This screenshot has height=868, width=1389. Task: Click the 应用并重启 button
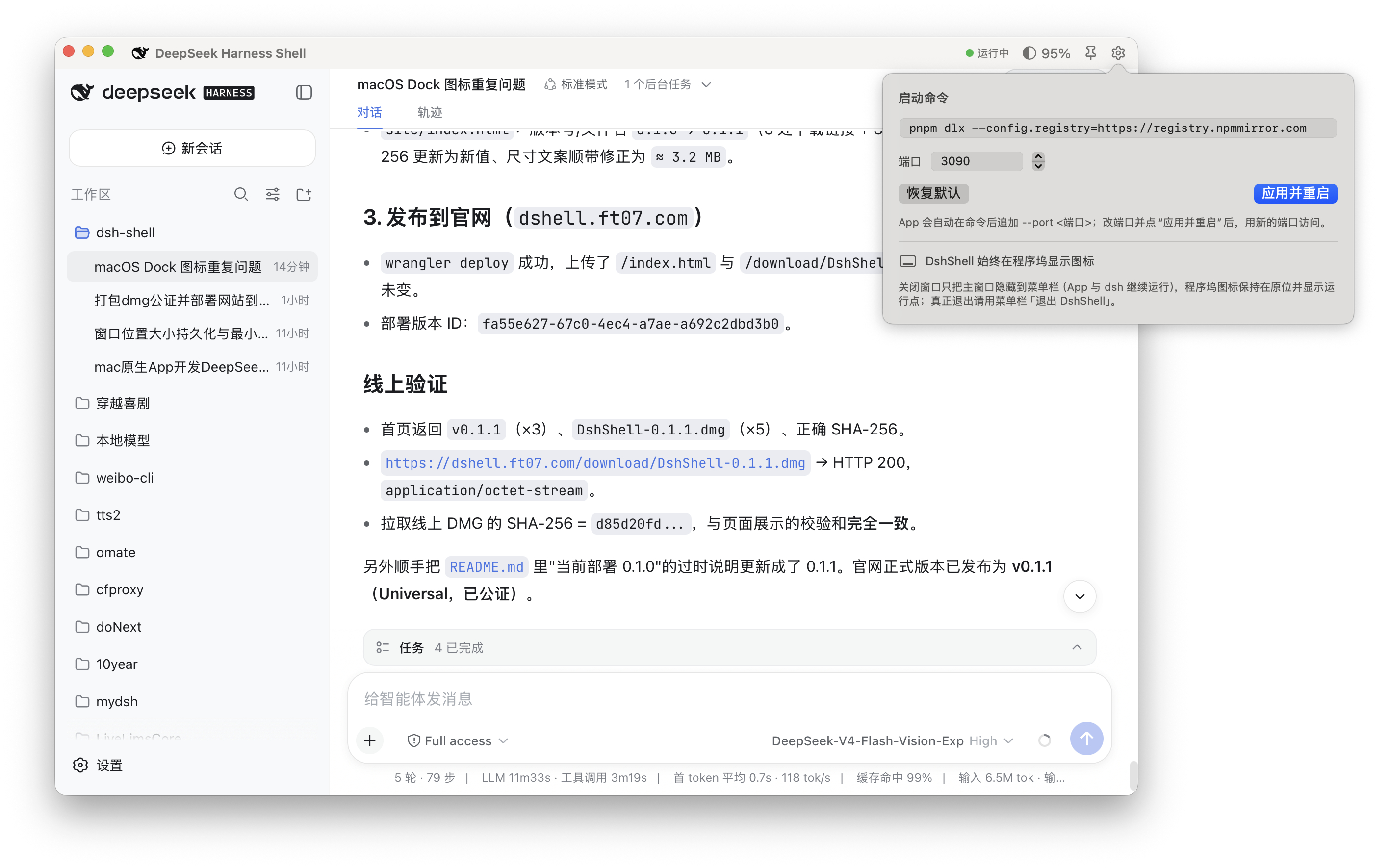1295,194
